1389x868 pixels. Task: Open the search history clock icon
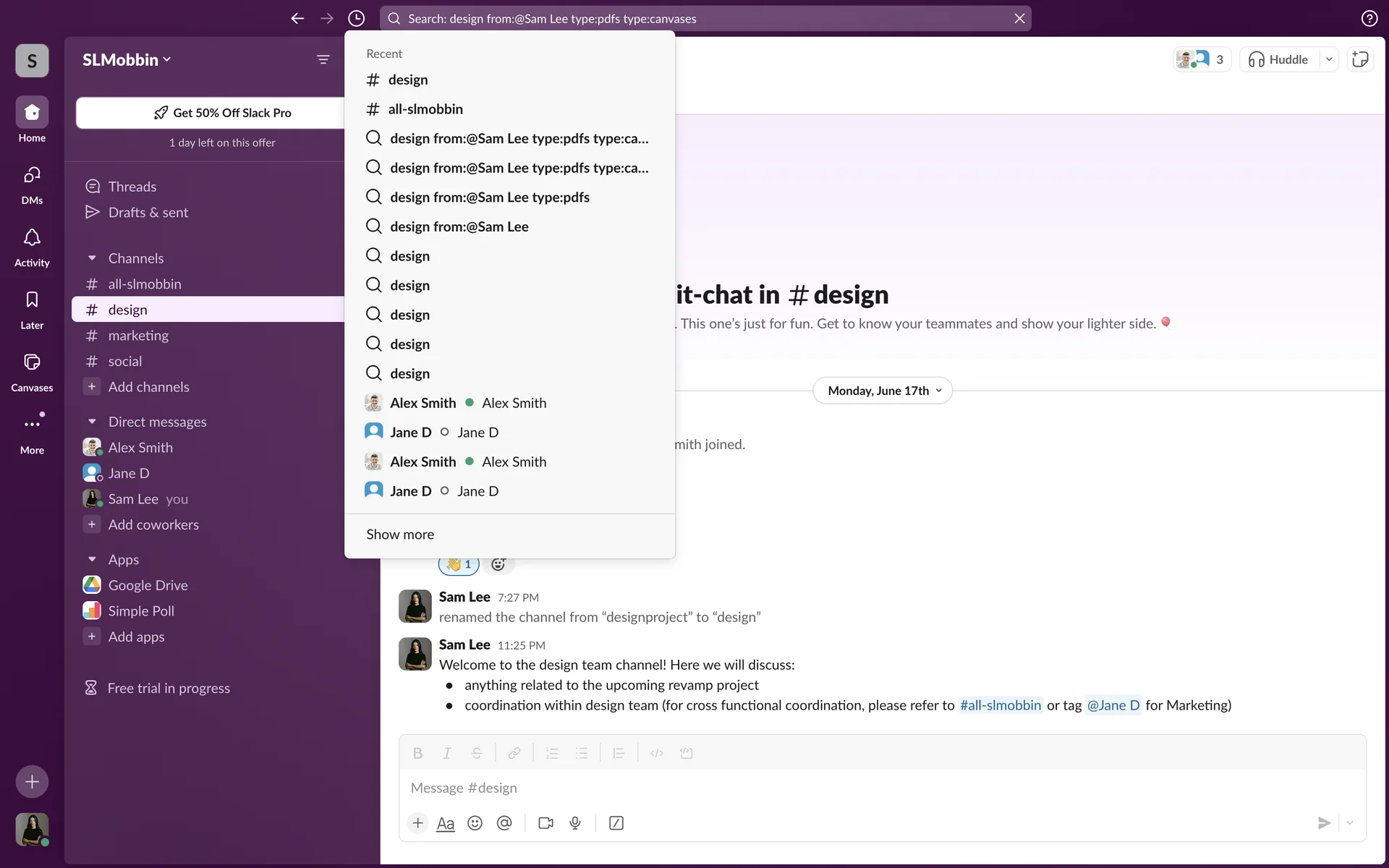tap(356, 18)
